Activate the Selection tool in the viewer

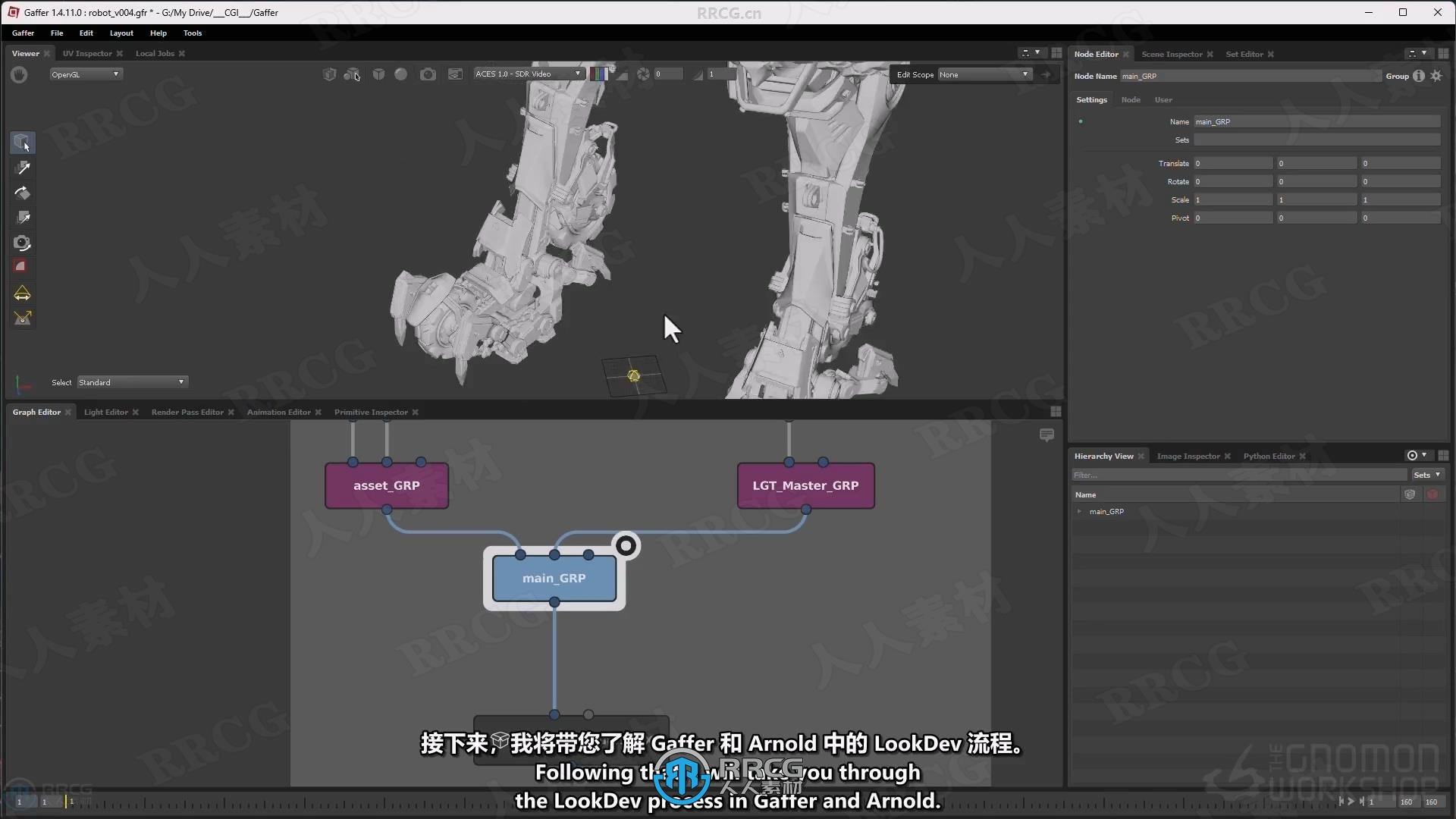coord(21,143)
